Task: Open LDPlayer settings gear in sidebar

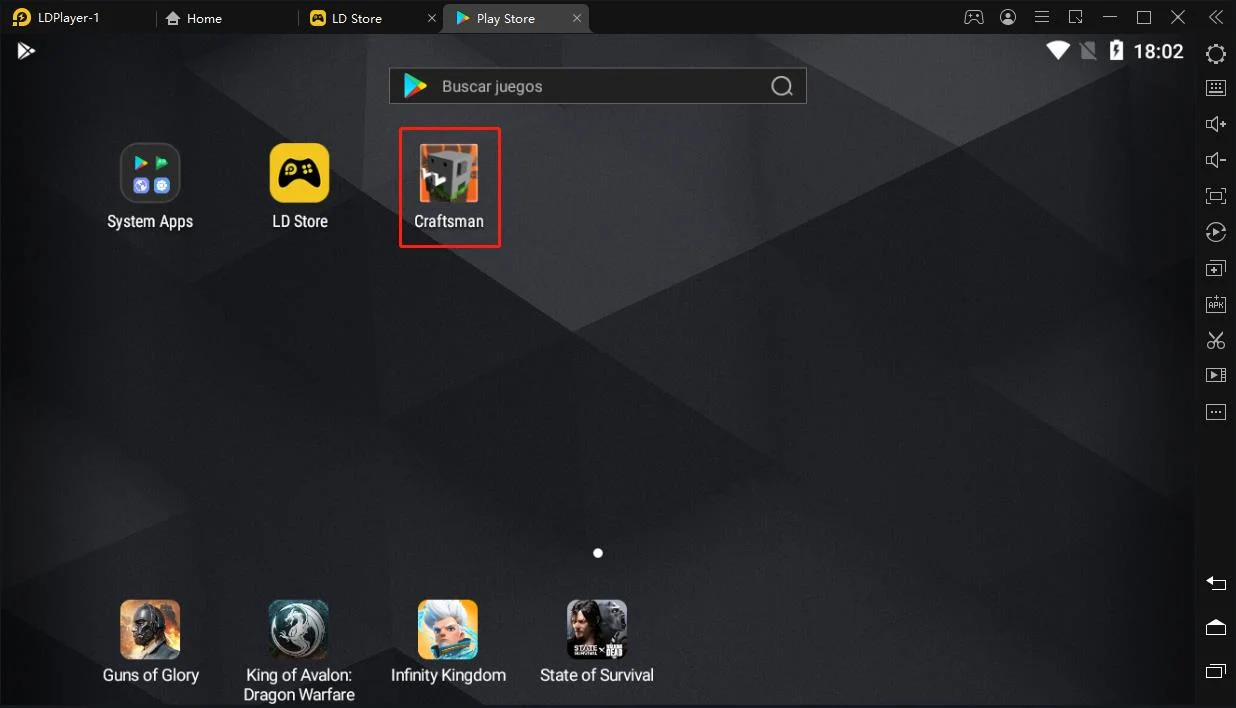Action: click(1216, 54)
